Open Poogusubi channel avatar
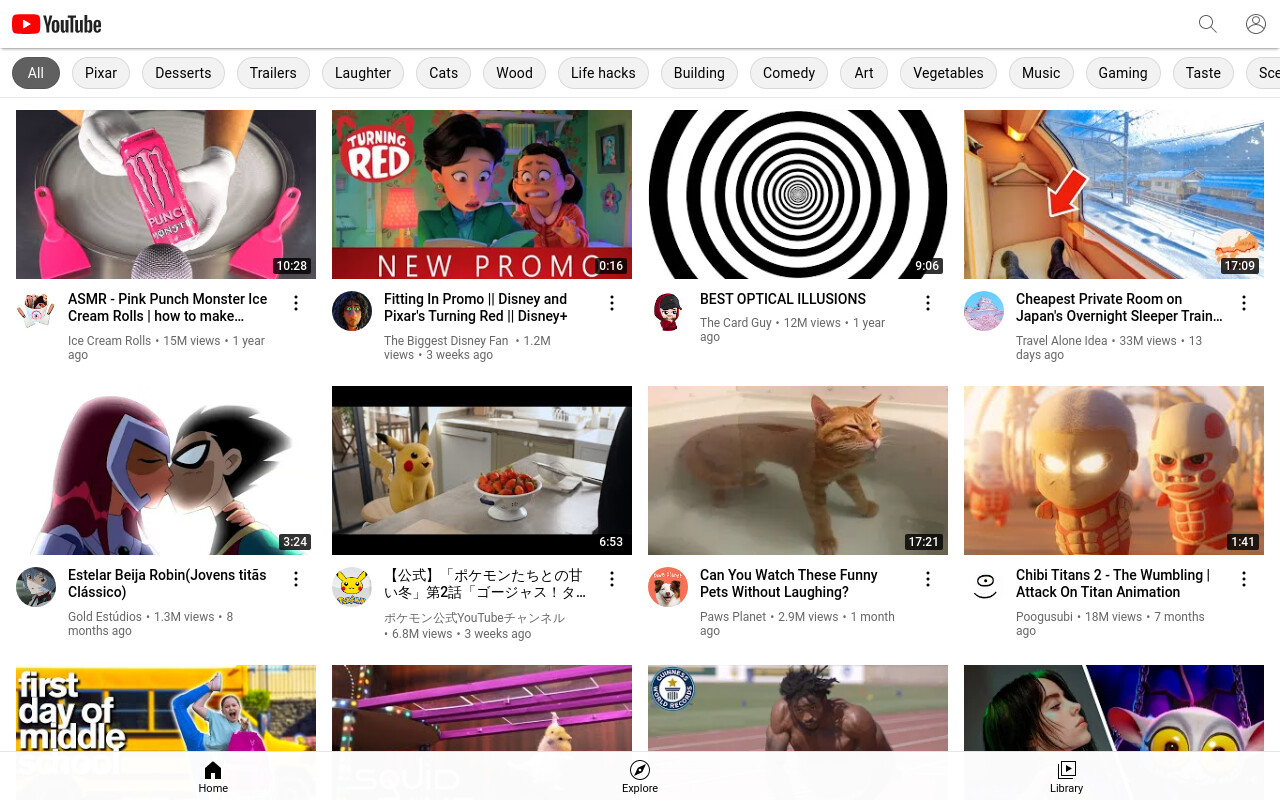Screen dimensions: 1280x800 [984, 587]
